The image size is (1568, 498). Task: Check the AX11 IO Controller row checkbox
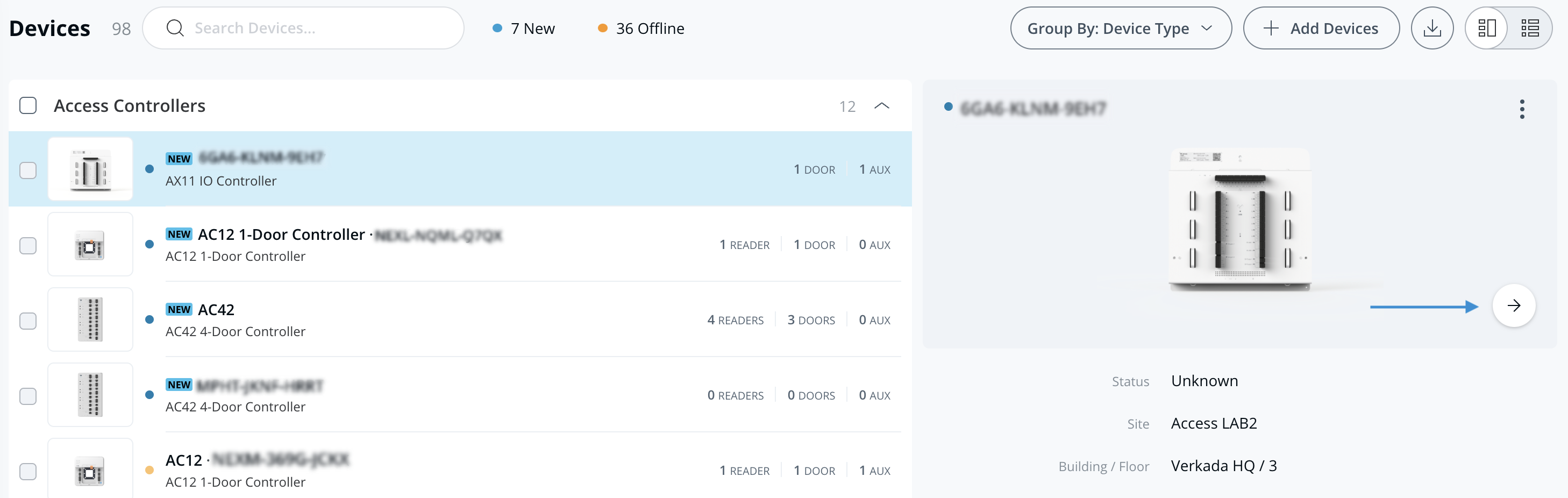pyautogui.click(x=28, y=170)
